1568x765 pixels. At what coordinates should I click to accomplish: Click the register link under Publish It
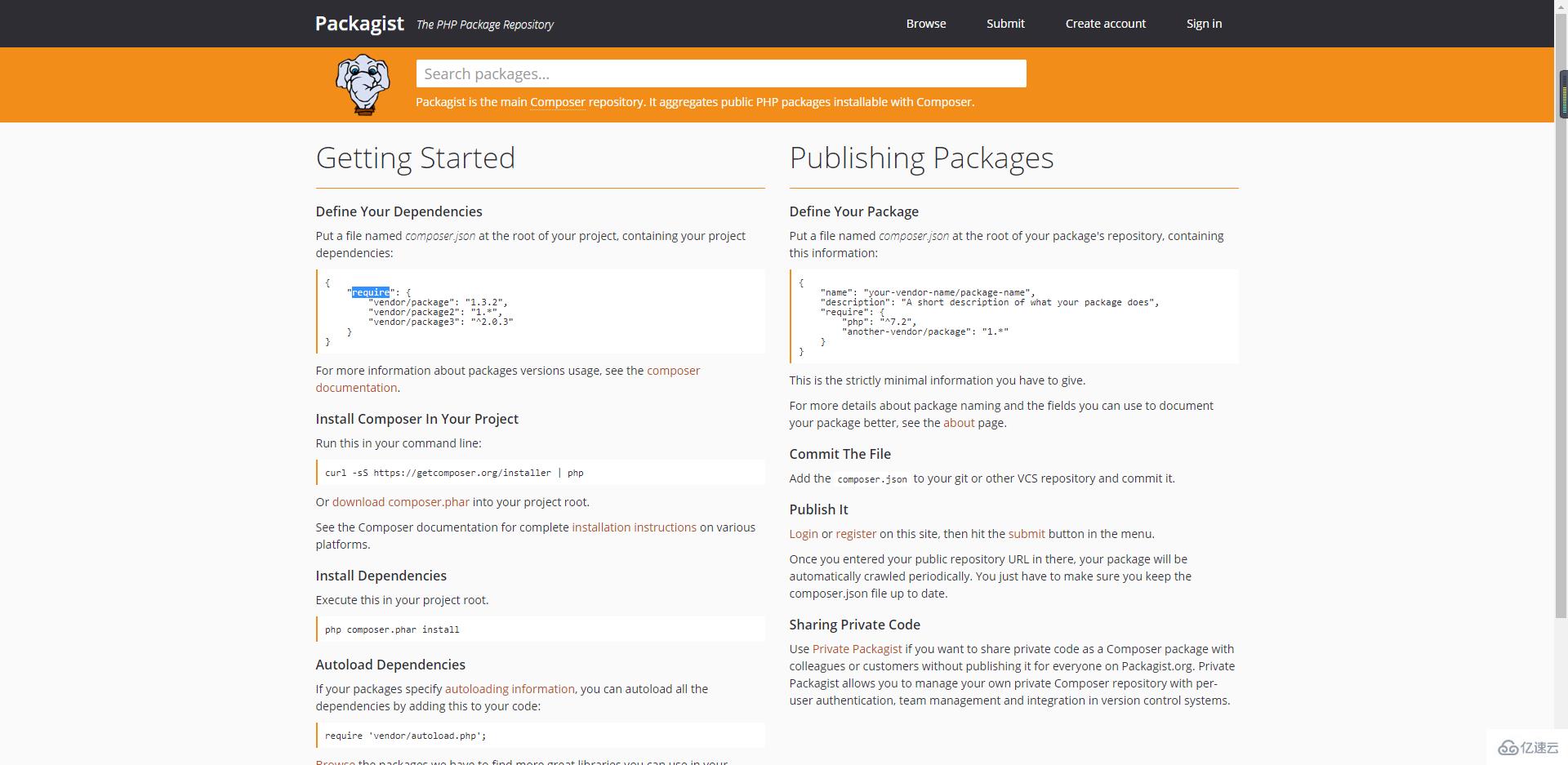[856, 534]
